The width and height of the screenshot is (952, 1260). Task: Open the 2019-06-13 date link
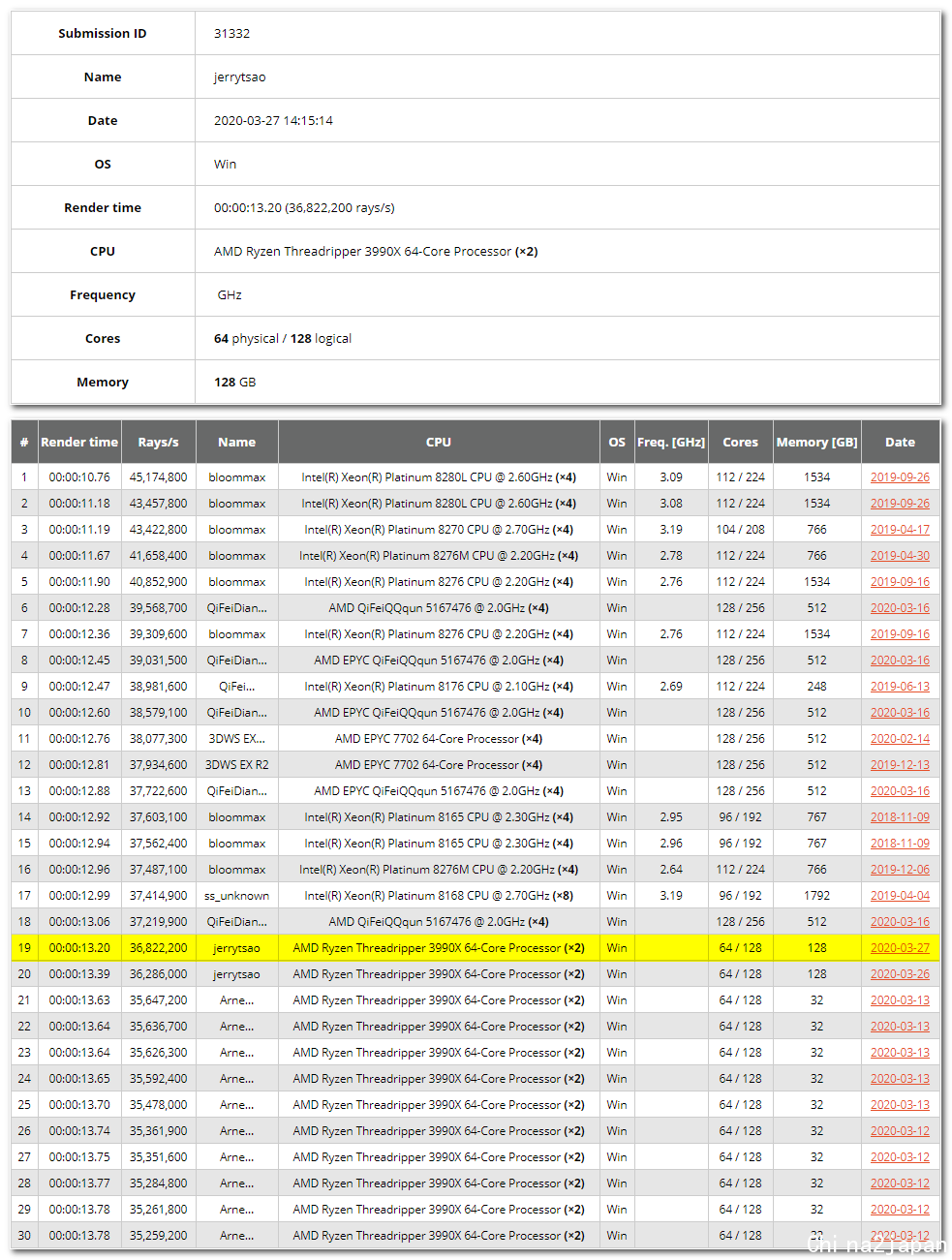pos(899,687)
